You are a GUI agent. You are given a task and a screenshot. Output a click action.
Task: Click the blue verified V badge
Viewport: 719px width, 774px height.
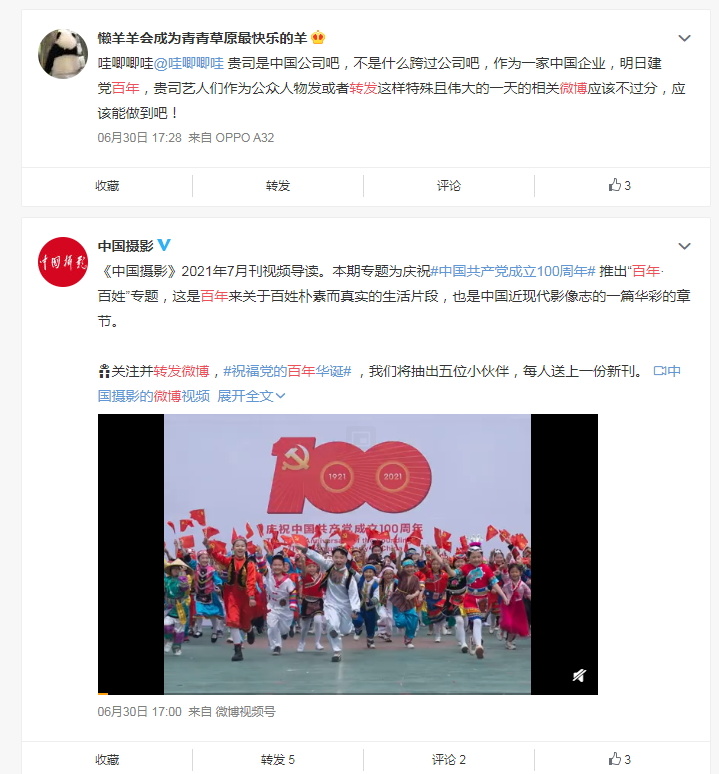tap(164, 245)
